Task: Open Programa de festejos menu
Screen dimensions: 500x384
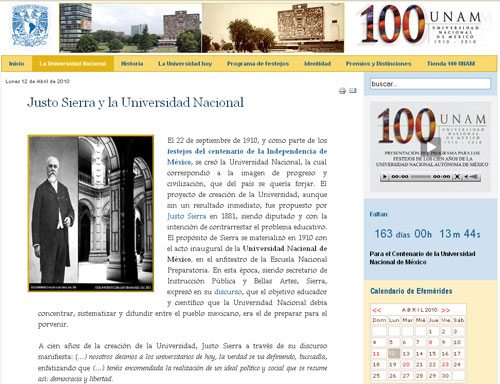Action: click(x=258, y=63)
